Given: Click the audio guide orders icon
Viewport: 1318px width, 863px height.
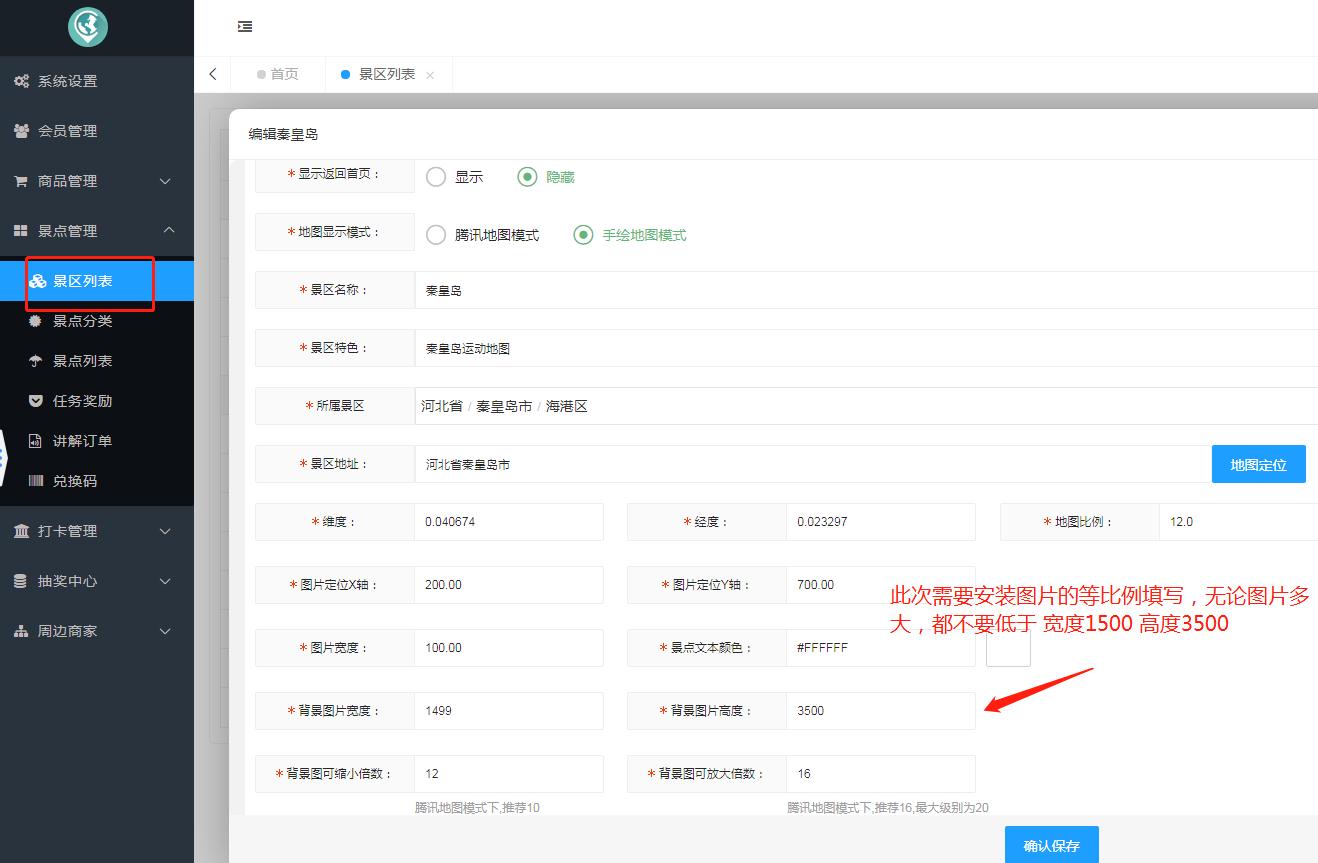Looking at the screenshot, I should (36, 441).
